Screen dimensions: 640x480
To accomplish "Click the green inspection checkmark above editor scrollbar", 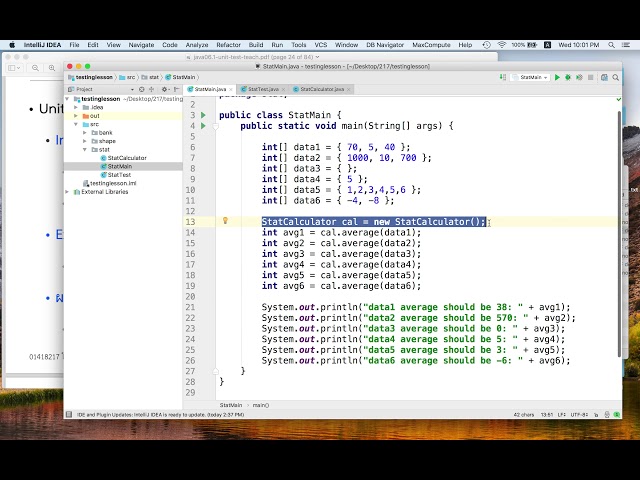I will pos(618,99).
